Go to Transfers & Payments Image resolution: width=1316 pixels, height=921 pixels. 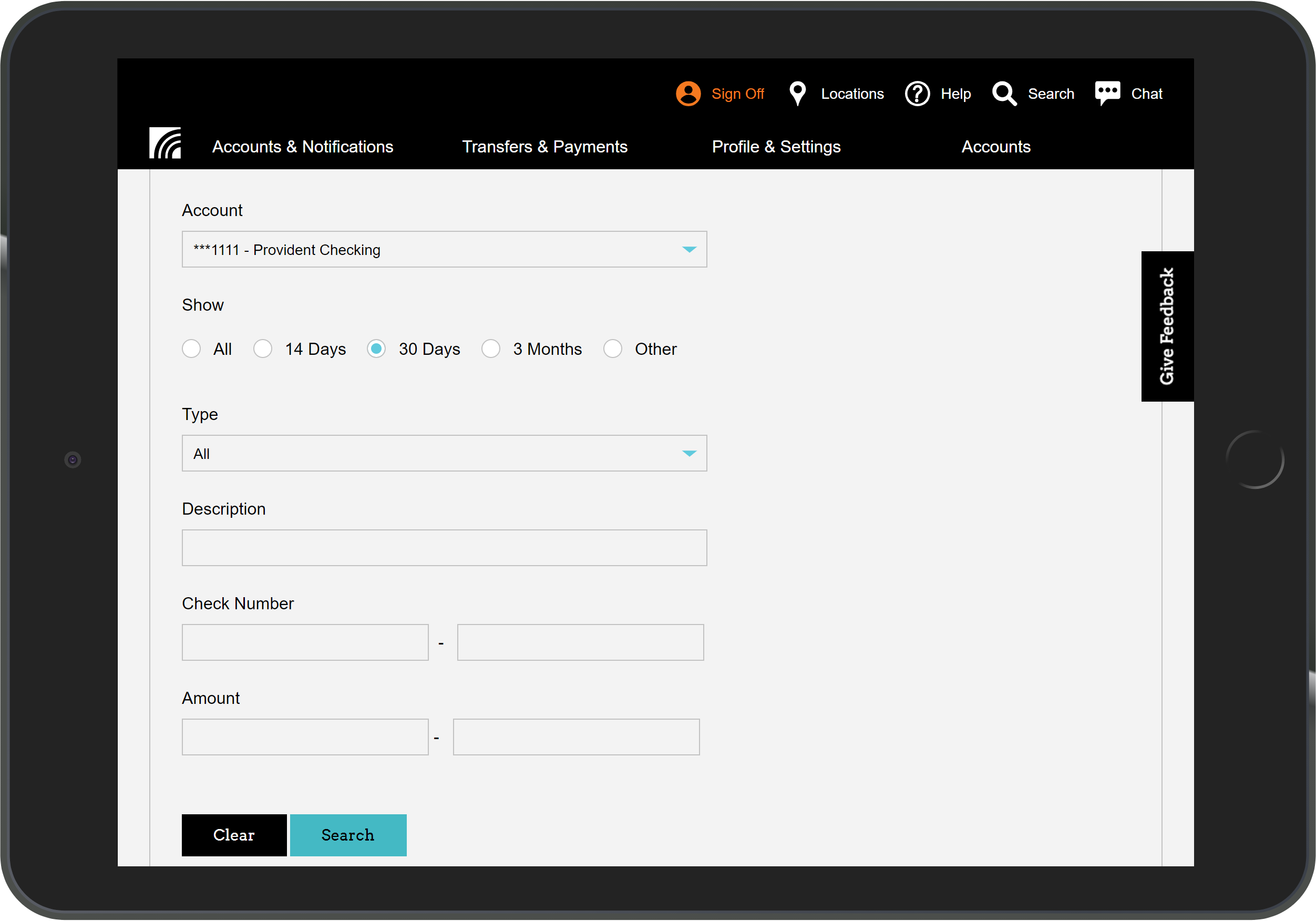point(544,146)
